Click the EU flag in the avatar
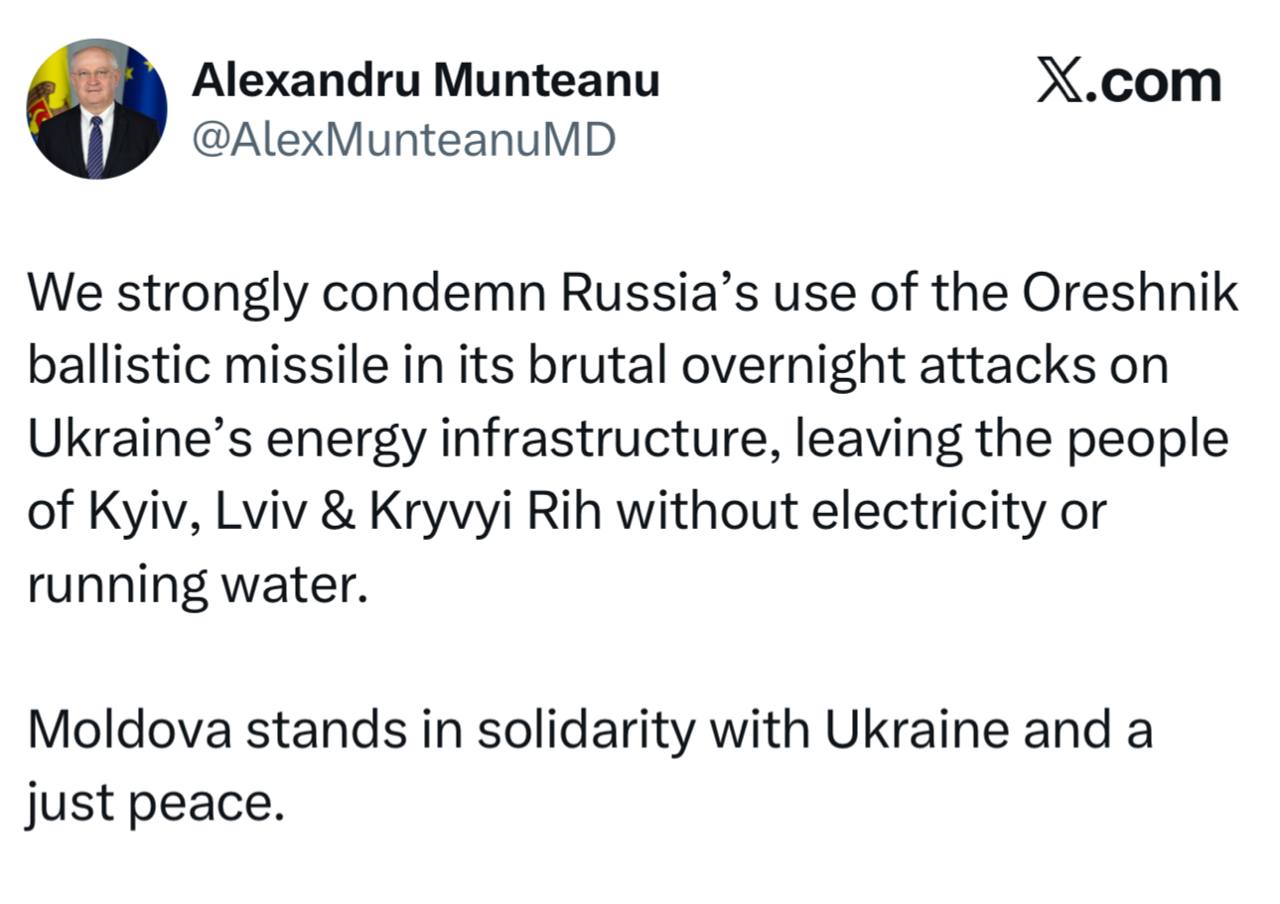The image size is (1280, 904). 147,85
